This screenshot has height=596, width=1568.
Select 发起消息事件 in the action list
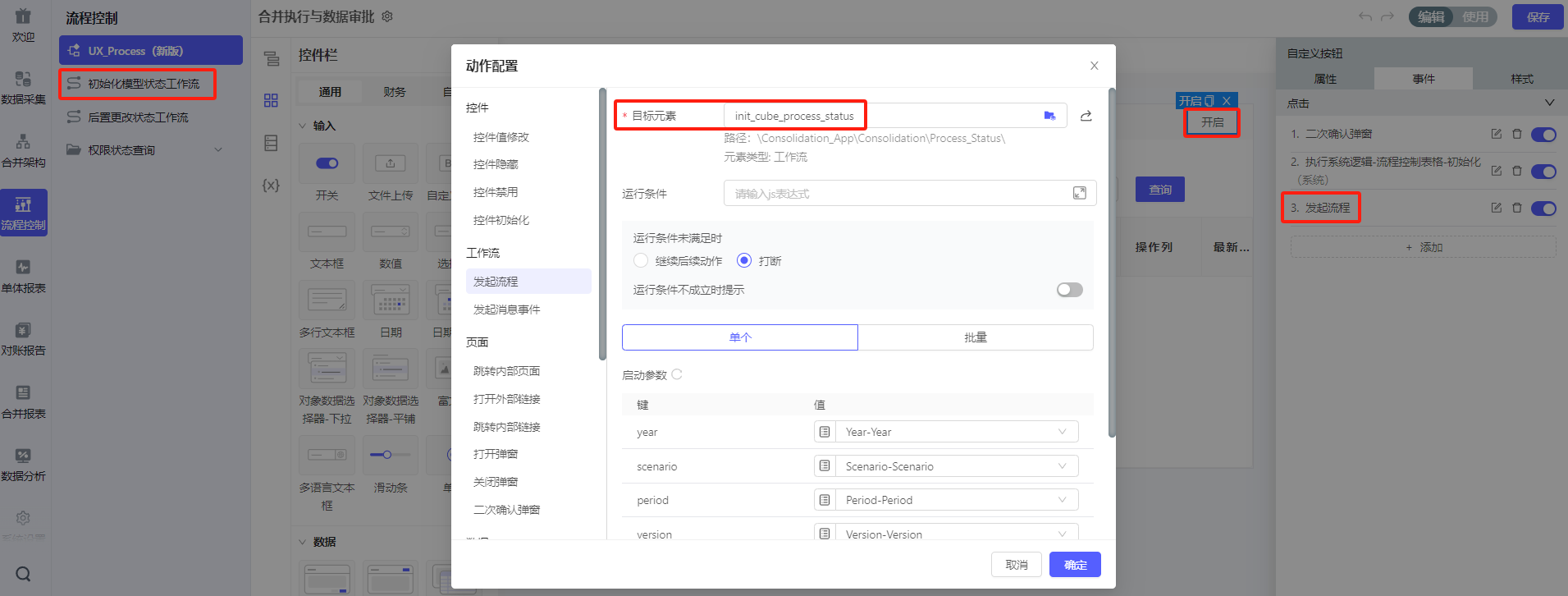(506, 309)
